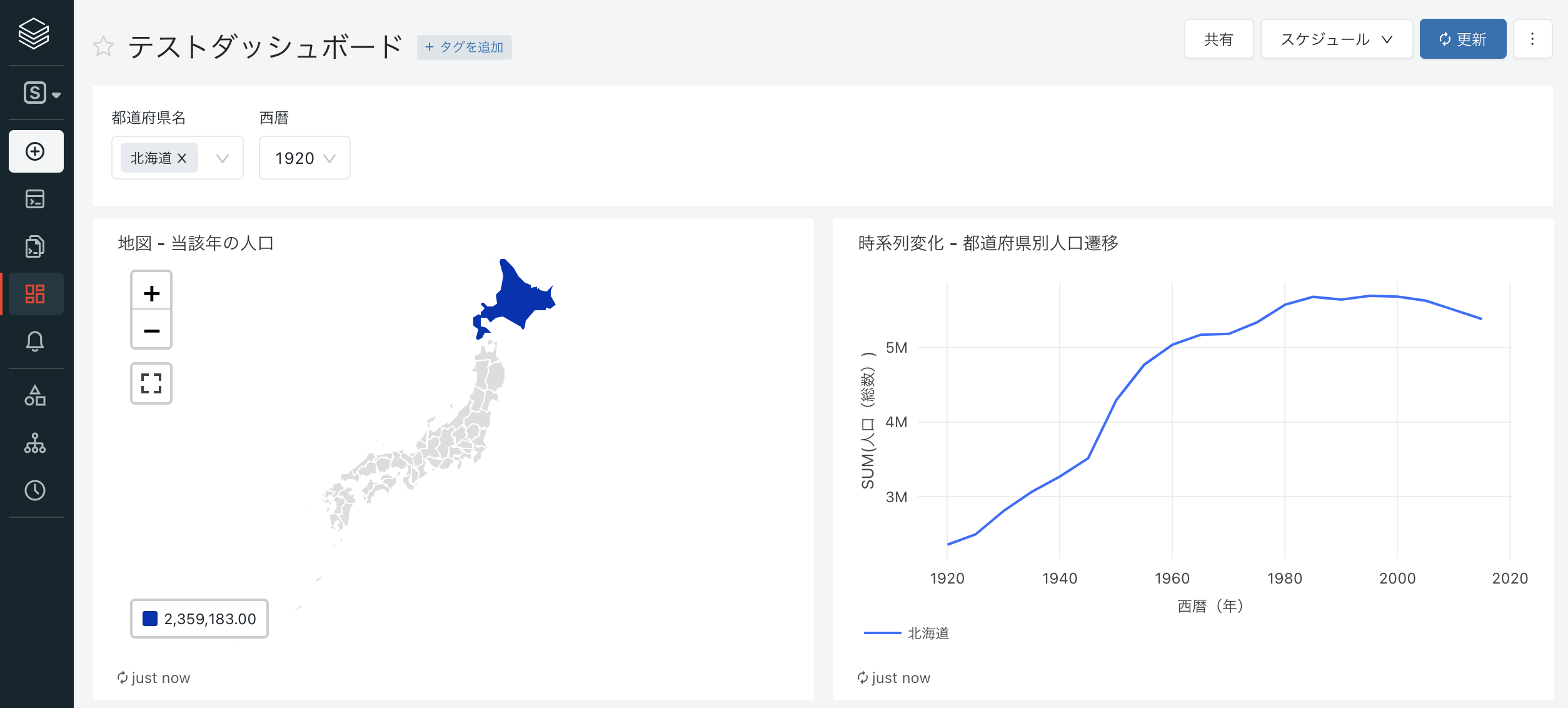Remove 北海道 from prefecture filter
This screenshot has width=1568, height=708.
coord(182,158)
